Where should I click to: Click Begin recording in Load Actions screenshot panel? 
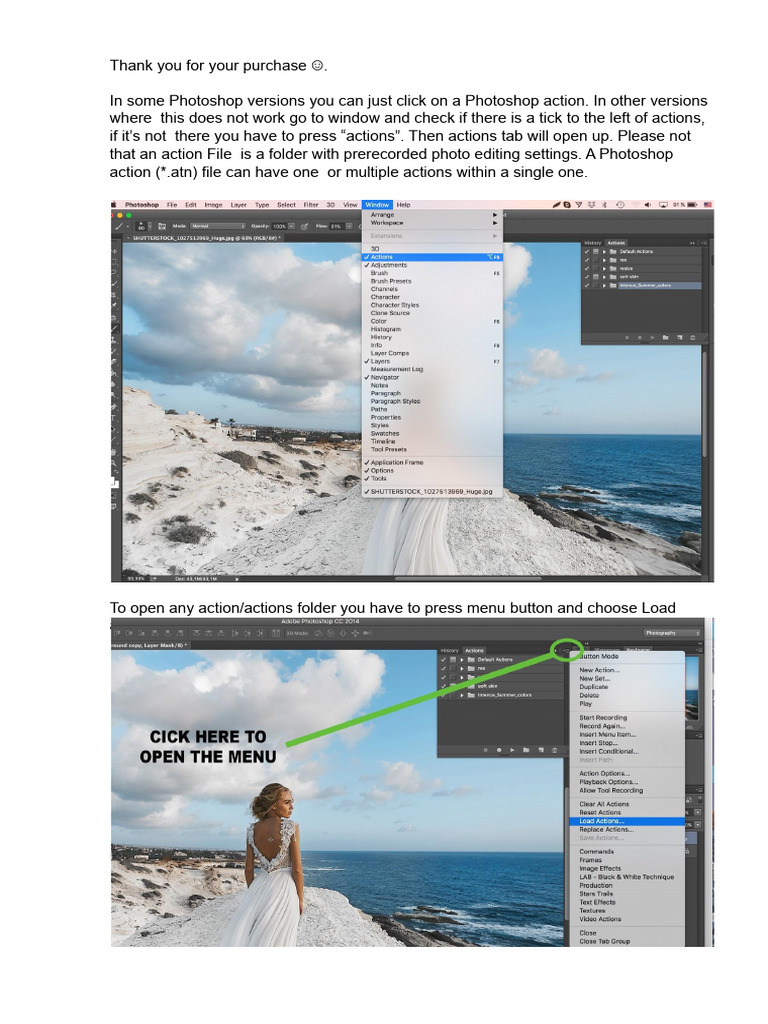[499, 750]
